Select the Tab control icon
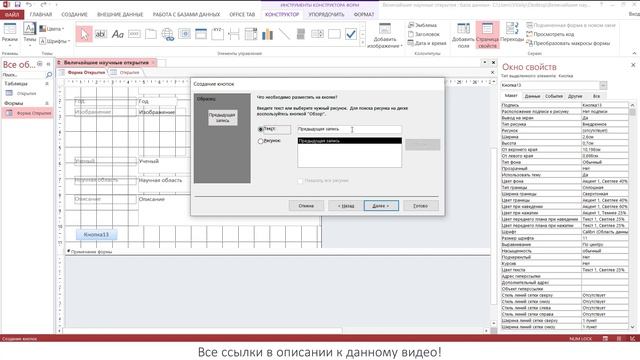 [x=151, y=34]
